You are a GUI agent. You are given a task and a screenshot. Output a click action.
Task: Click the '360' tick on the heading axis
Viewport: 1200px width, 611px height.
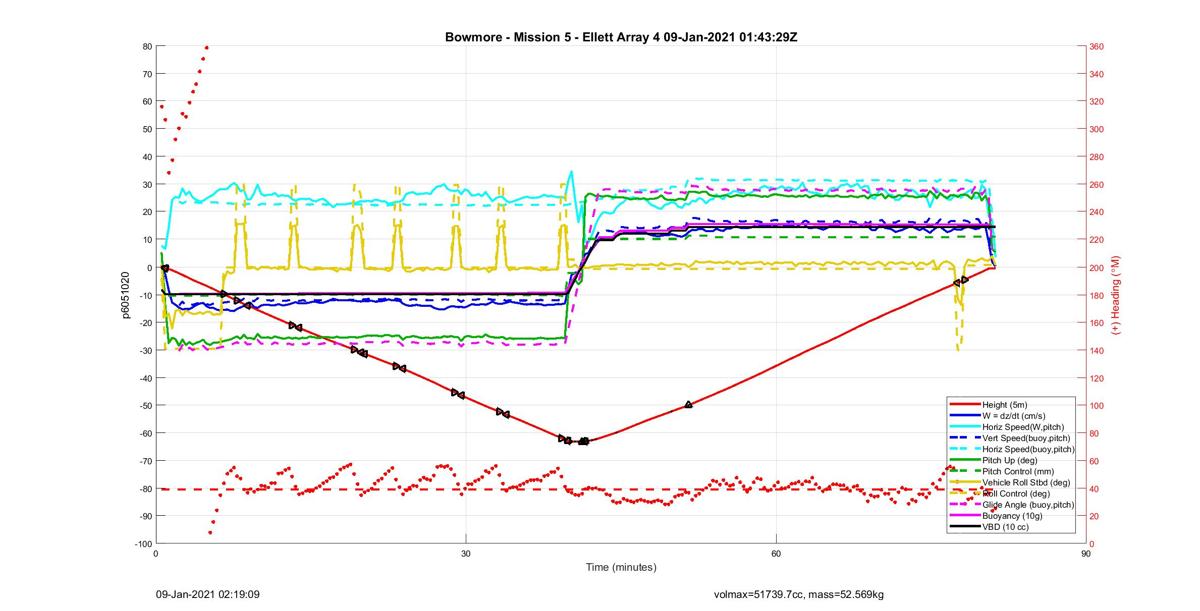pos(1097,46)
